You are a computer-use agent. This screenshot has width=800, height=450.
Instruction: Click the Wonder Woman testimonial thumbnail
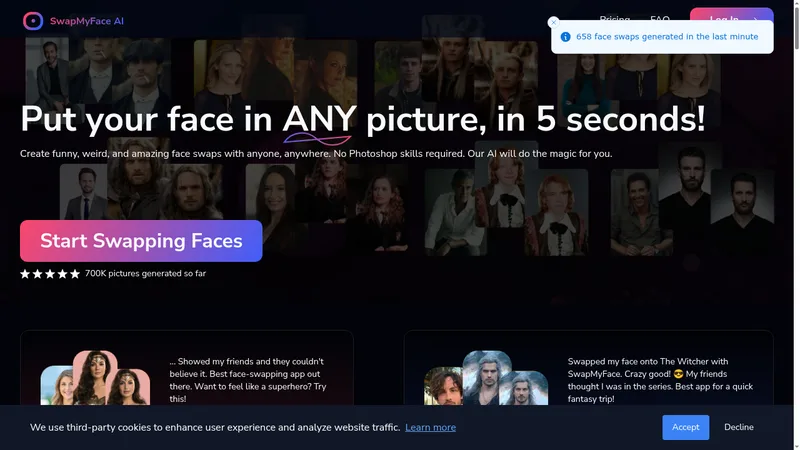coord(95,378)
